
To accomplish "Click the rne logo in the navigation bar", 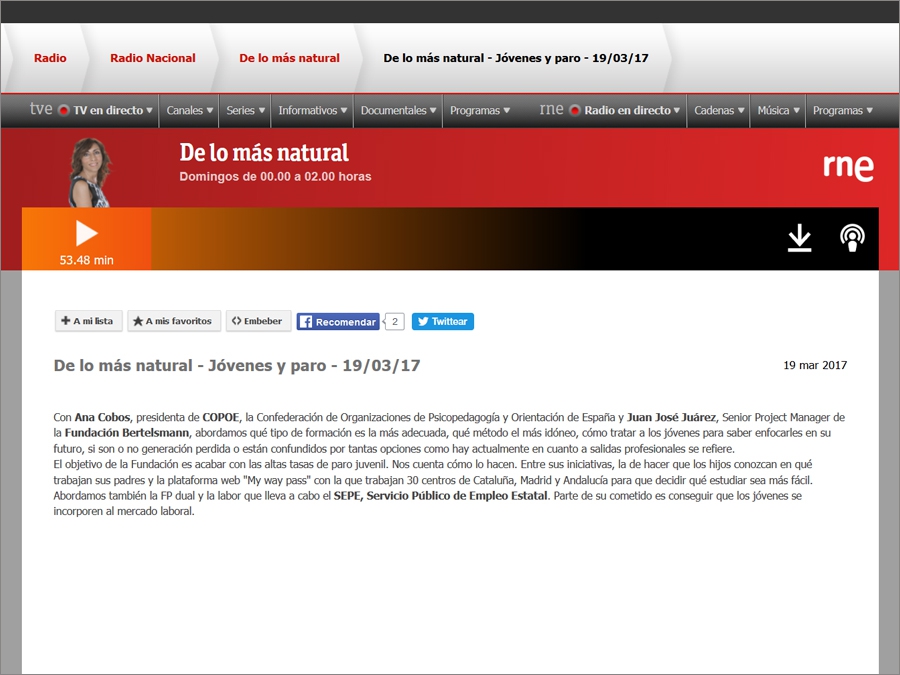I will (x=551, y=110).
